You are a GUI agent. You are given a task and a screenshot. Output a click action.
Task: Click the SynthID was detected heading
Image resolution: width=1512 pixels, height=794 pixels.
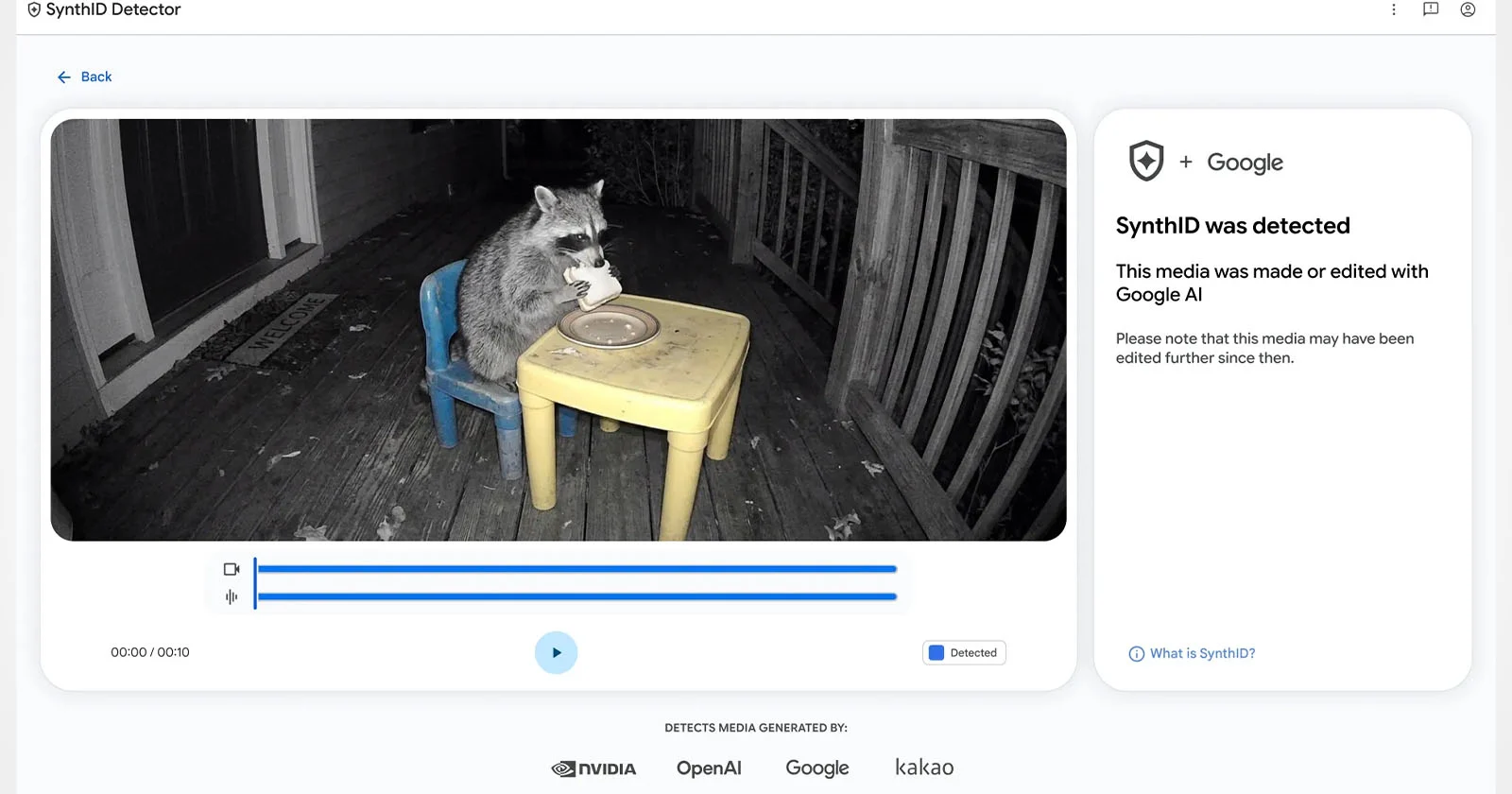tap(1232, 226)
